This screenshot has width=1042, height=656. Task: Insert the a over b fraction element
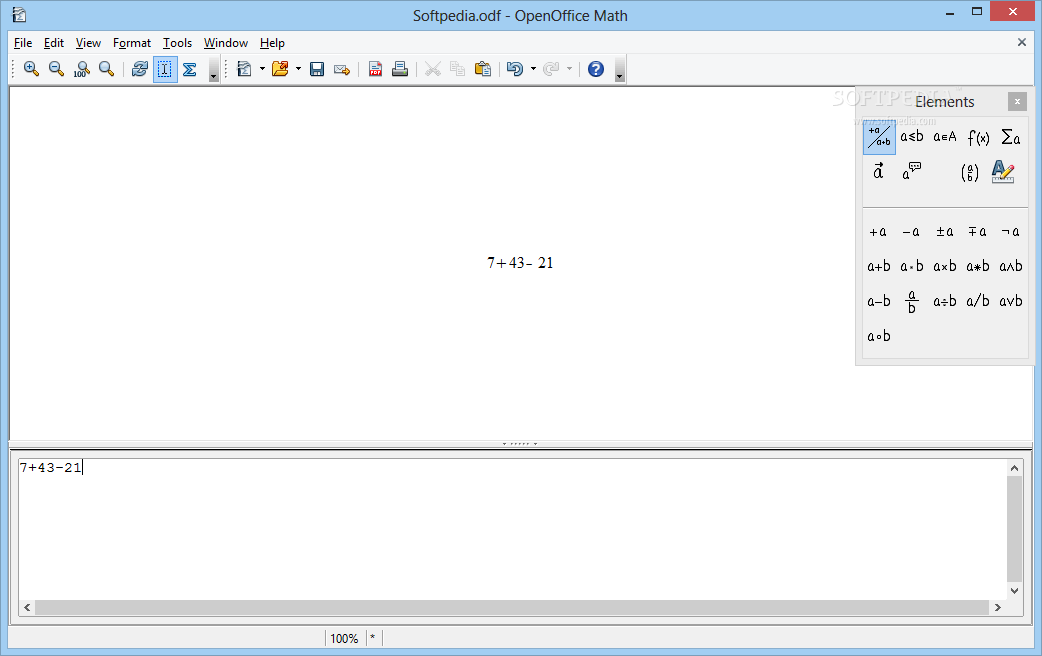coord(912,301)
